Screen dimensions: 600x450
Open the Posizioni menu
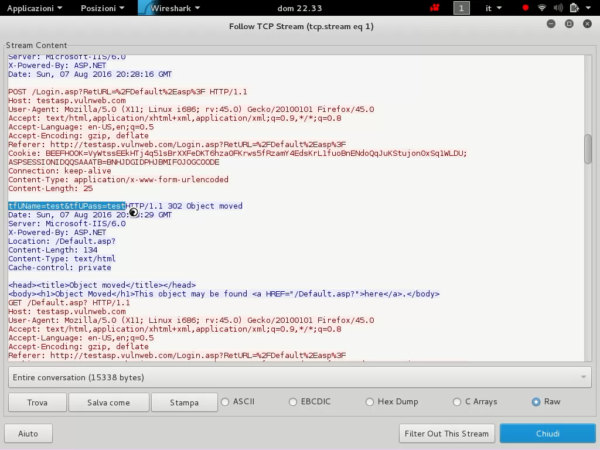[102, 8]
